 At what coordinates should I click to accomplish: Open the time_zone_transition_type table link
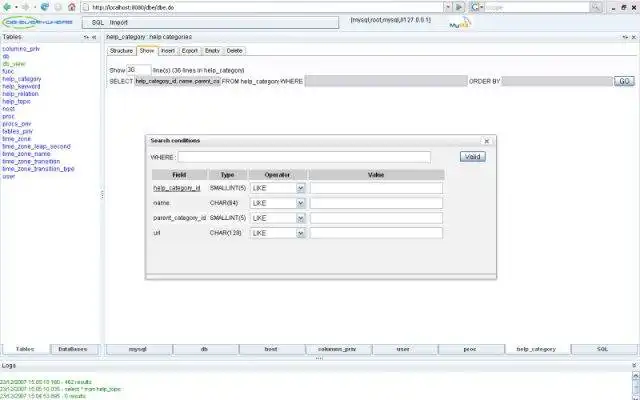pos(38,169)
